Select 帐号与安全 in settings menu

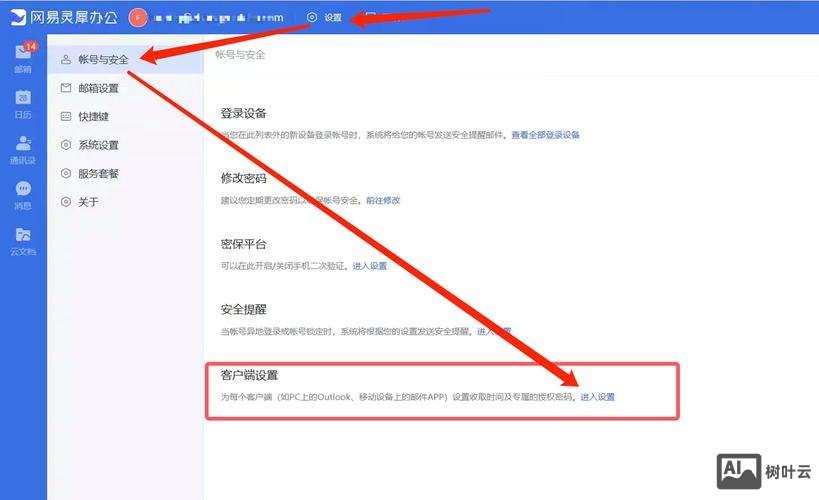[125, 59]
